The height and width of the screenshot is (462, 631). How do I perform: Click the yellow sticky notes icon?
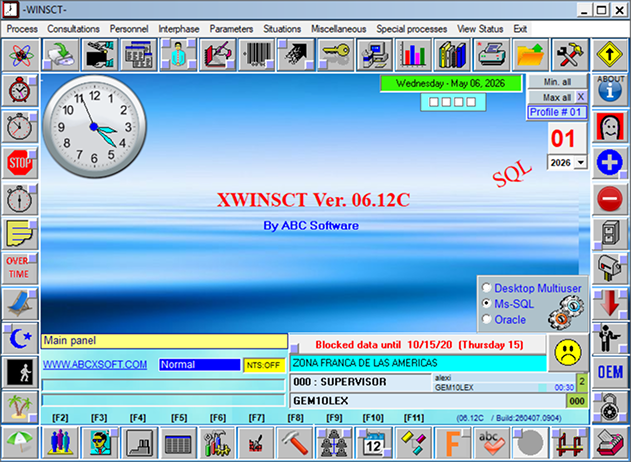pyautogui.click(x=20, y=234)
